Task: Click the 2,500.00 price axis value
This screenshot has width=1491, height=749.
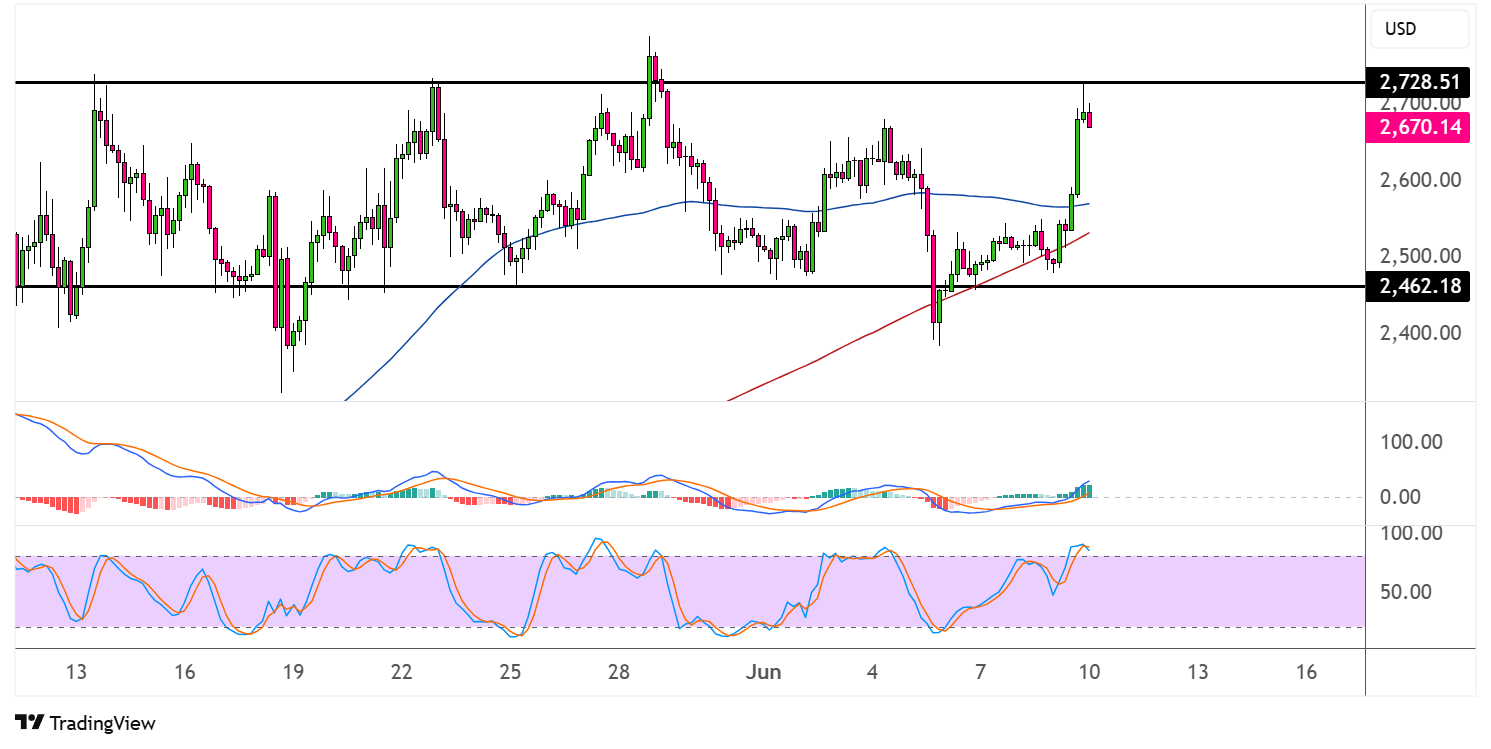Action: 1420,255
